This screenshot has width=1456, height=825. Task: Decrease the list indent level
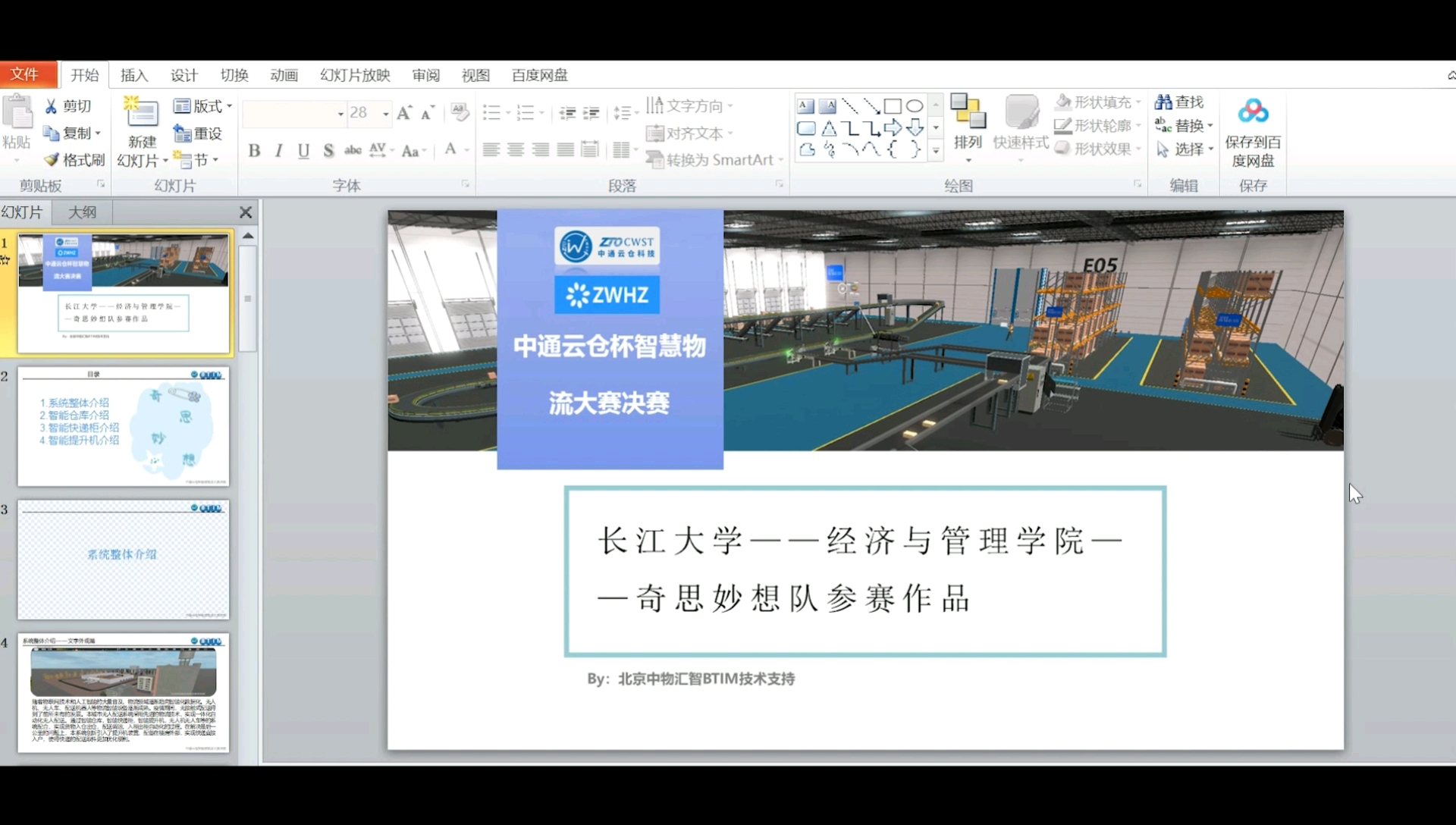tap(567, 113)
